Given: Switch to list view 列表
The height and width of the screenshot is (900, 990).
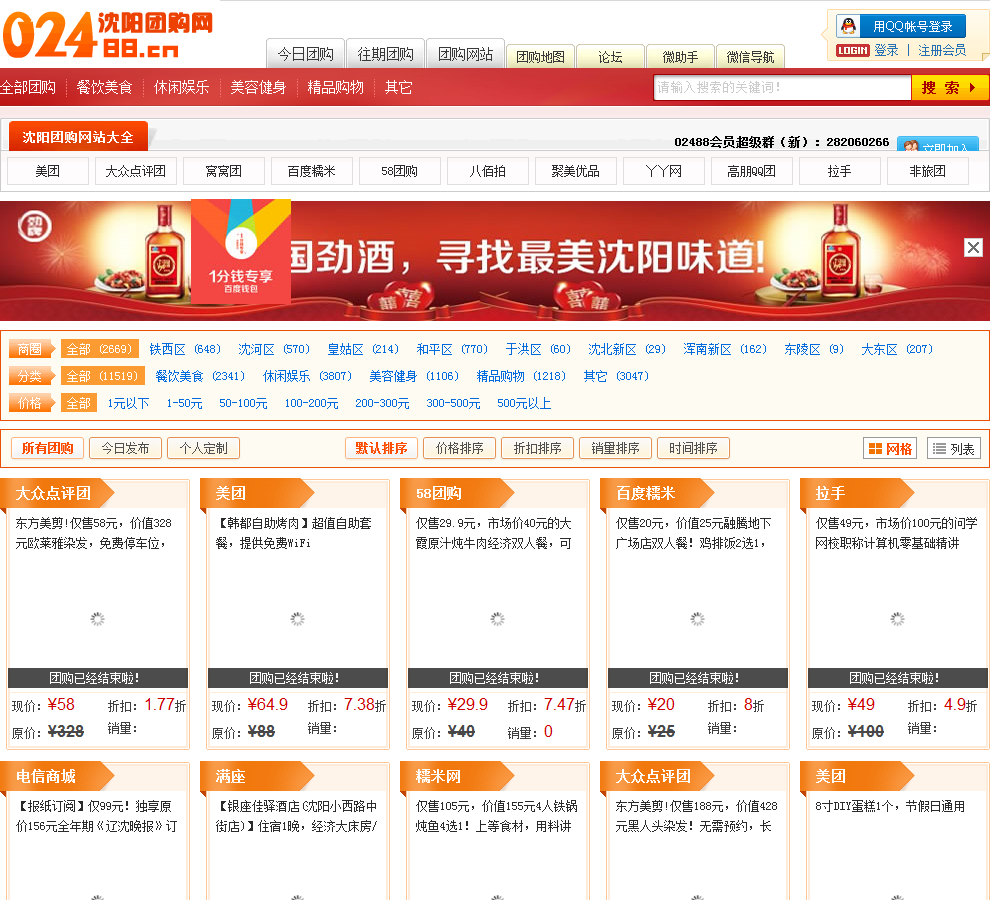Looking at the screenshot, I should 953,448.
